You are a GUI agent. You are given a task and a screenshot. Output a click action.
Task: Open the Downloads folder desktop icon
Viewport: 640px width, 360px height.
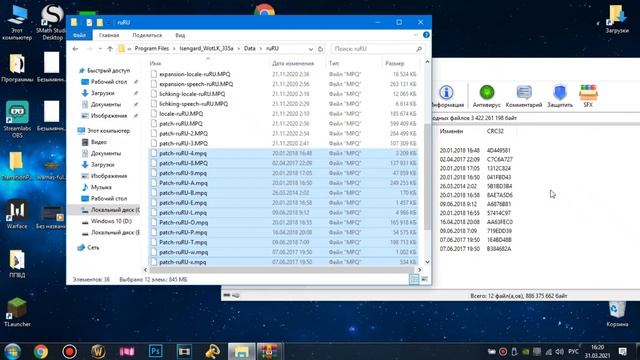click(x=617, y=18)
